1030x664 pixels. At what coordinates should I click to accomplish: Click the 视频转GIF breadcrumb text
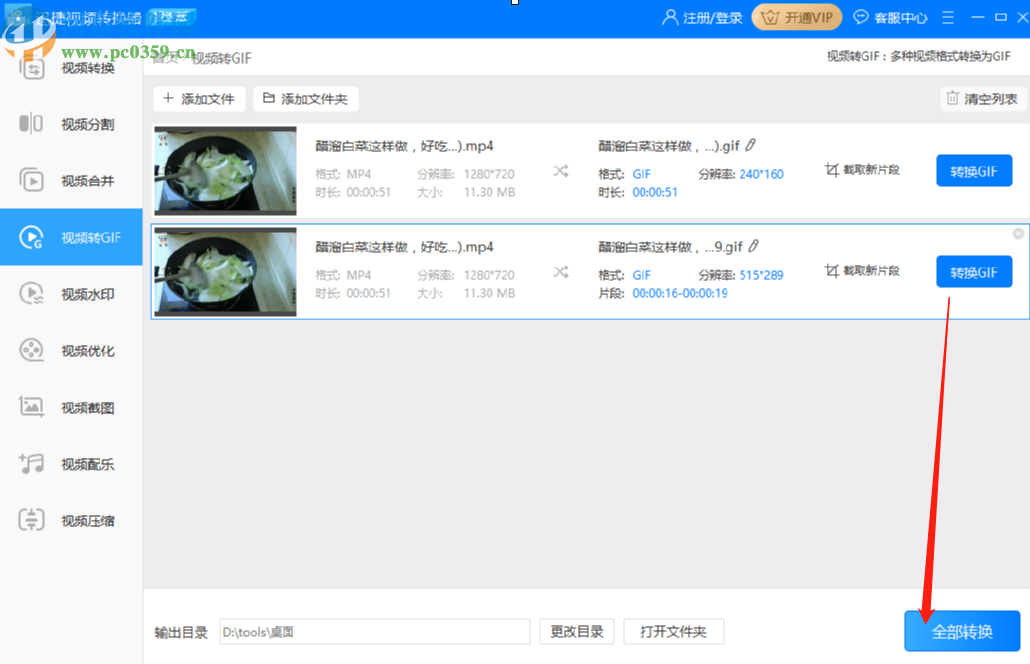pos(221,58)
